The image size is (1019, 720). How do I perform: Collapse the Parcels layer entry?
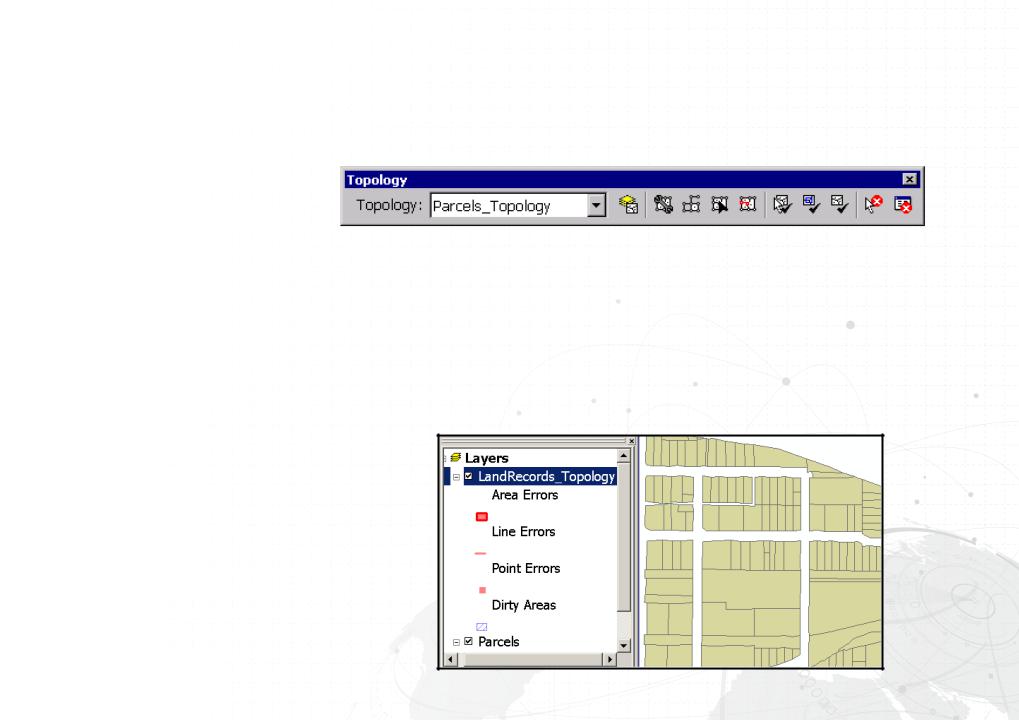click(x=456, y=642)
